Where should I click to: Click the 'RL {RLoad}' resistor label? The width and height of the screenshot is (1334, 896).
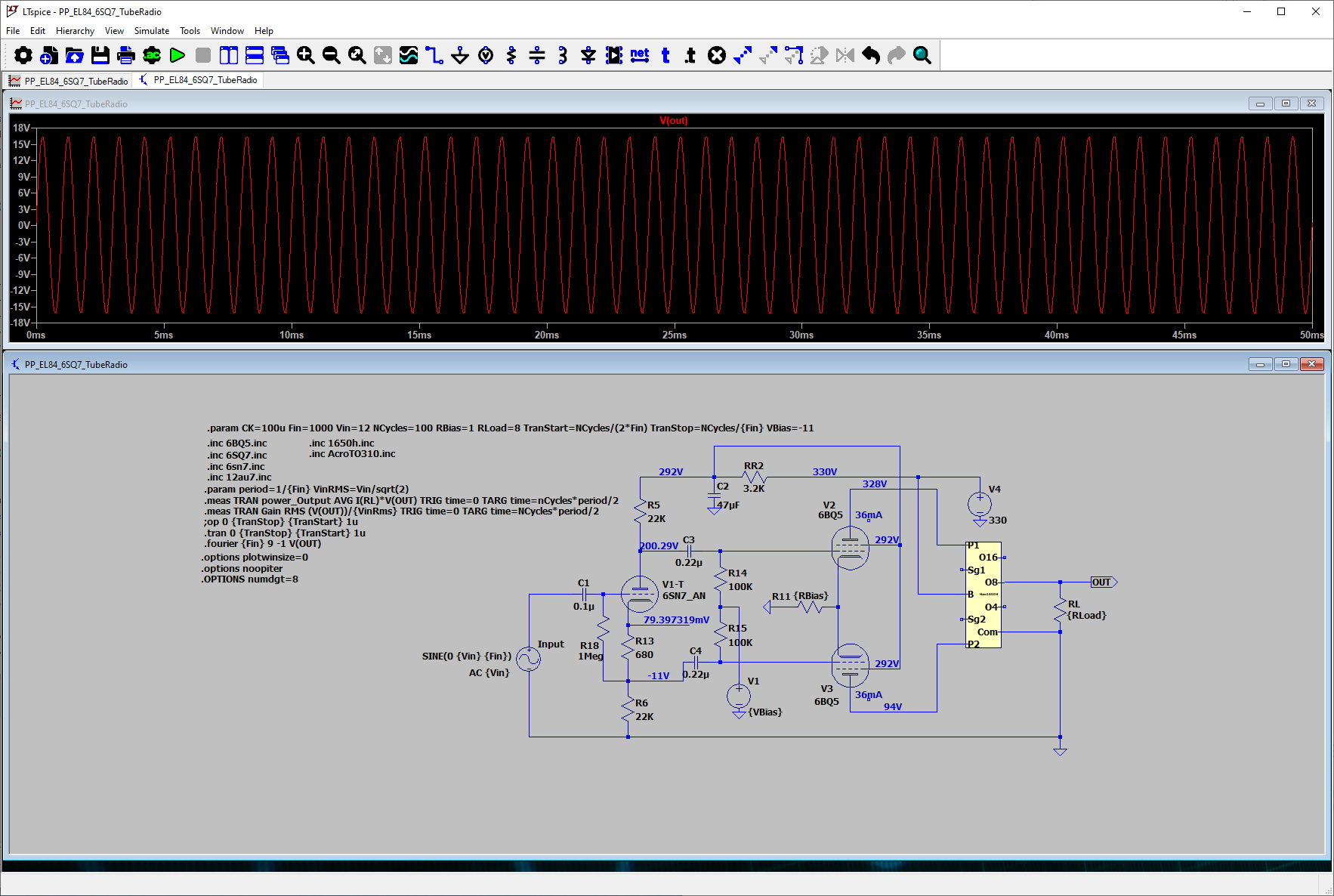point(1087,610)
